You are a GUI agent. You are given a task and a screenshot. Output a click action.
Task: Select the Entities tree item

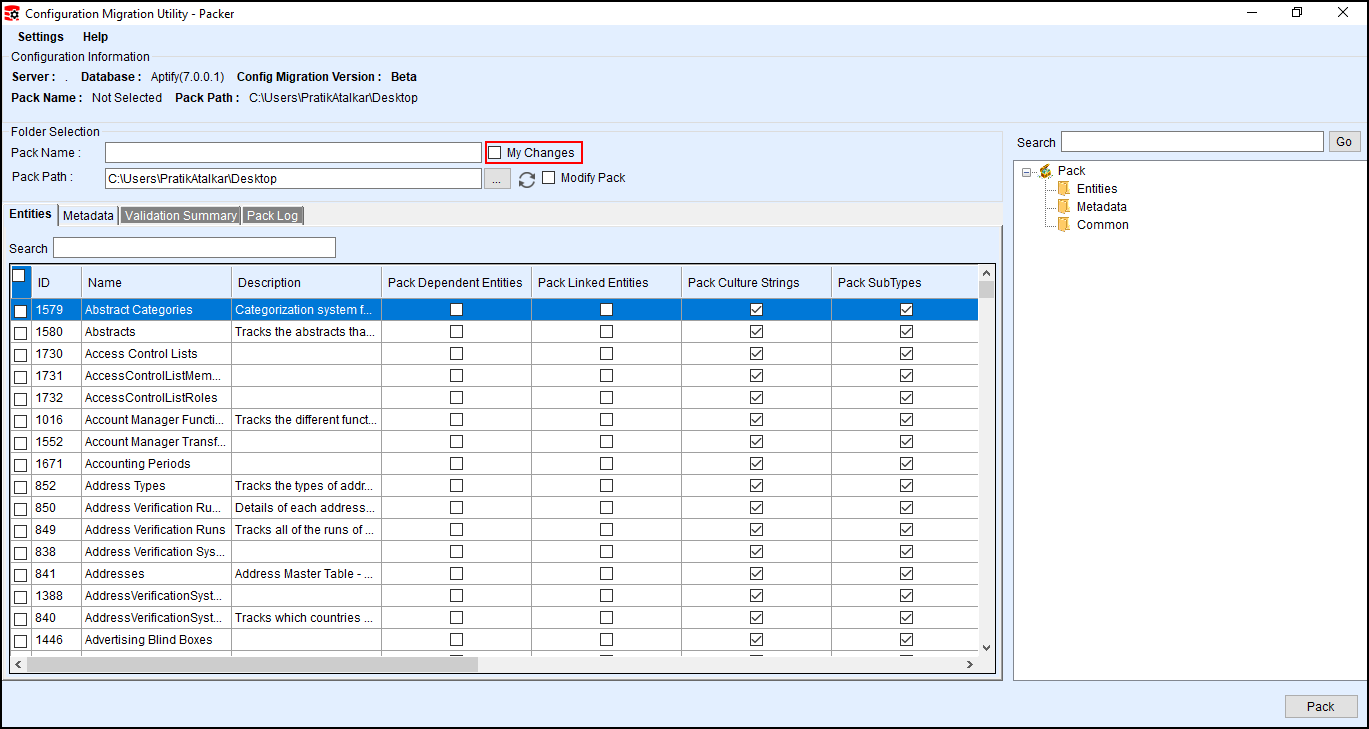[x=1097, y=189]
